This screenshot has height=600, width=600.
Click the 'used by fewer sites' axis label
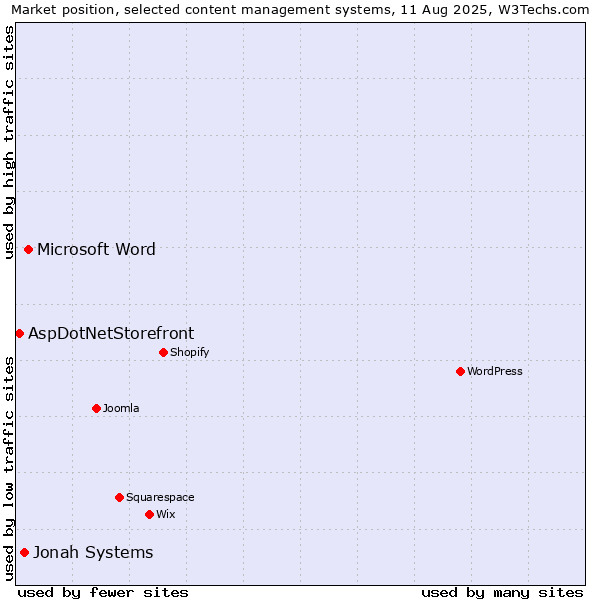103,593
